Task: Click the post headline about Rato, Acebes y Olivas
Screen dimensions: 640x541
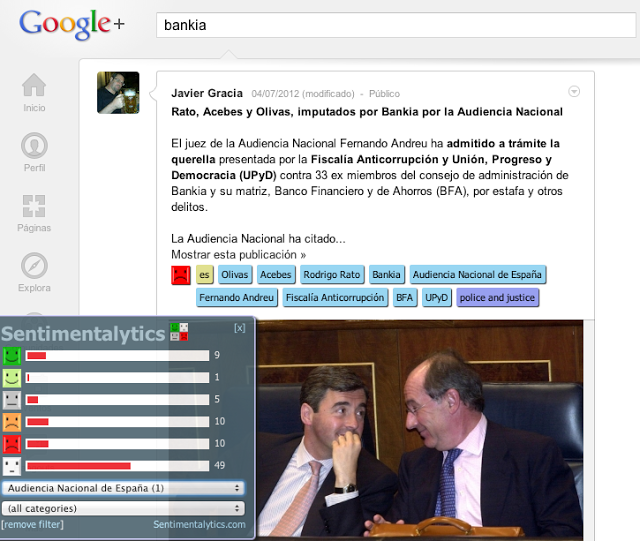Action: pos(367,112)
